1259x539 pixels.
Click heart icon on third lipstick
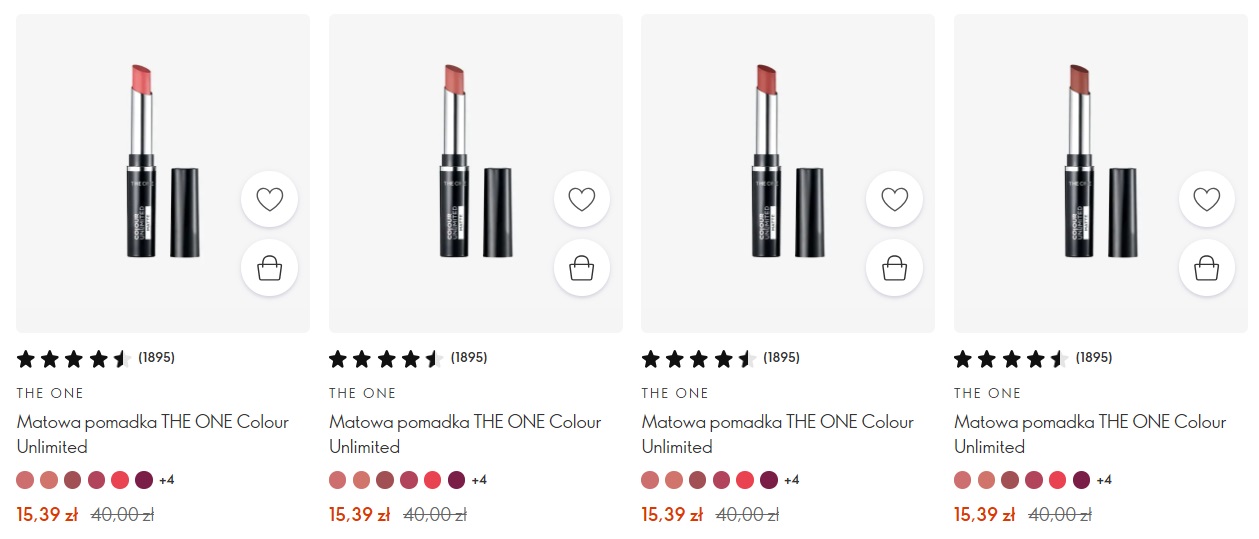click(x=894, y=199)
